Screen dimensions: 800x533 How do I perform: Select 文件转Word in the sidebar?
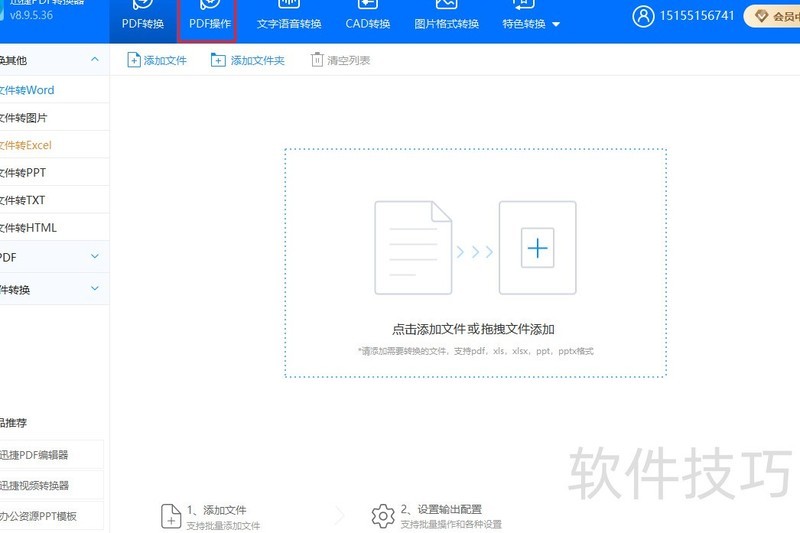click(54, 90)
